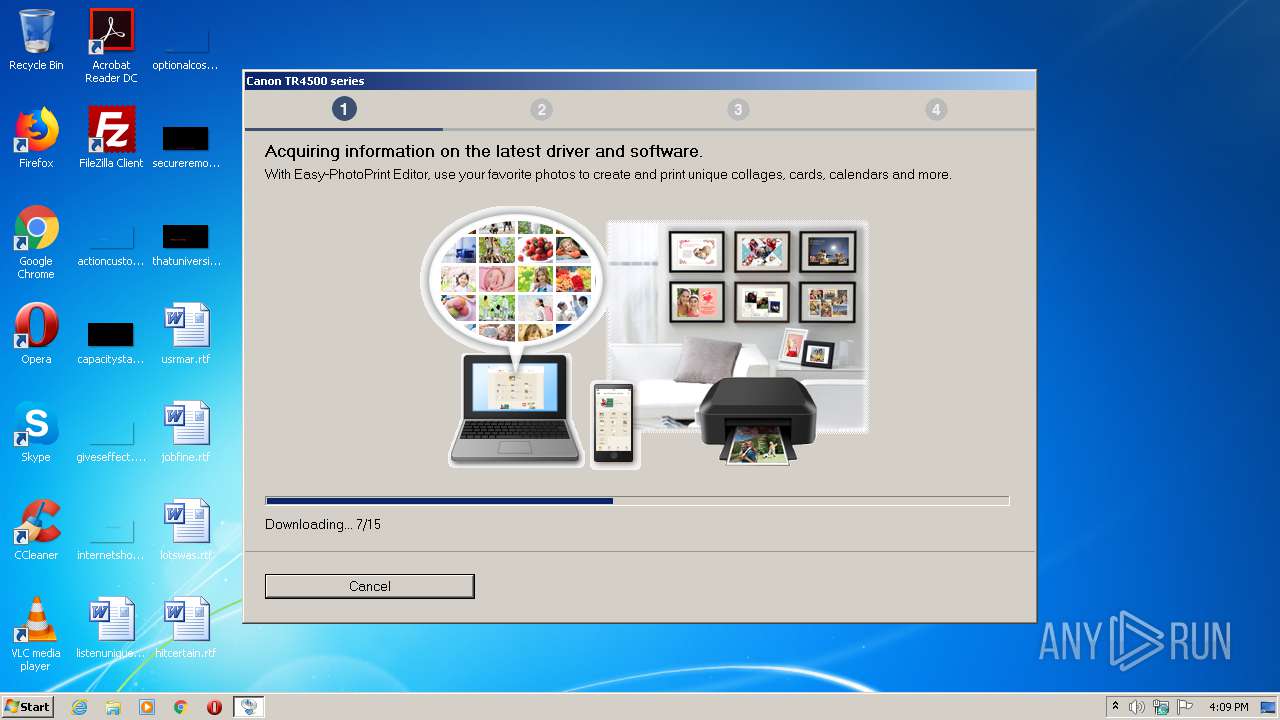
Task: Open Windows Media Player taskbar icon
Action: [x=147, y=707]
